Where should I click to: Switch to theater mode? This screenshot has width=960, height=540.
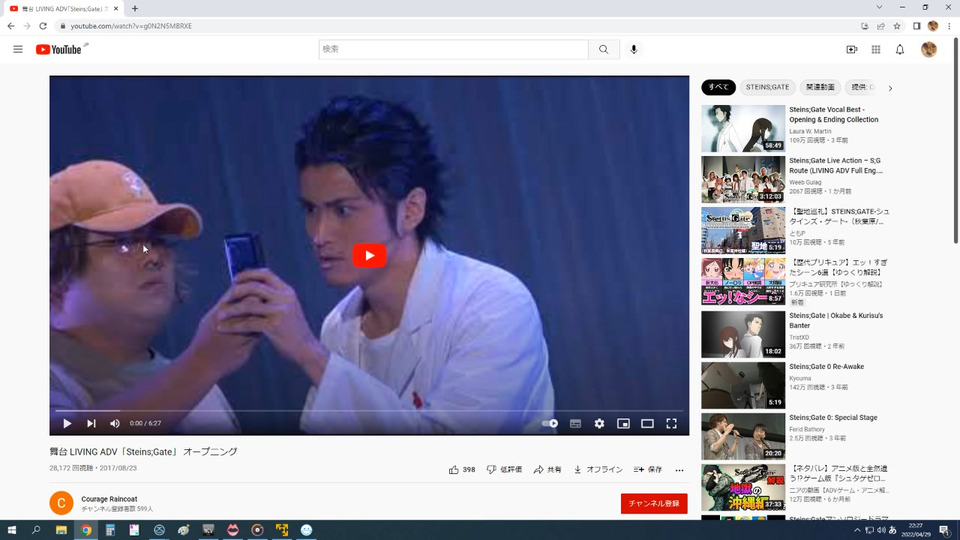(647, 423)
